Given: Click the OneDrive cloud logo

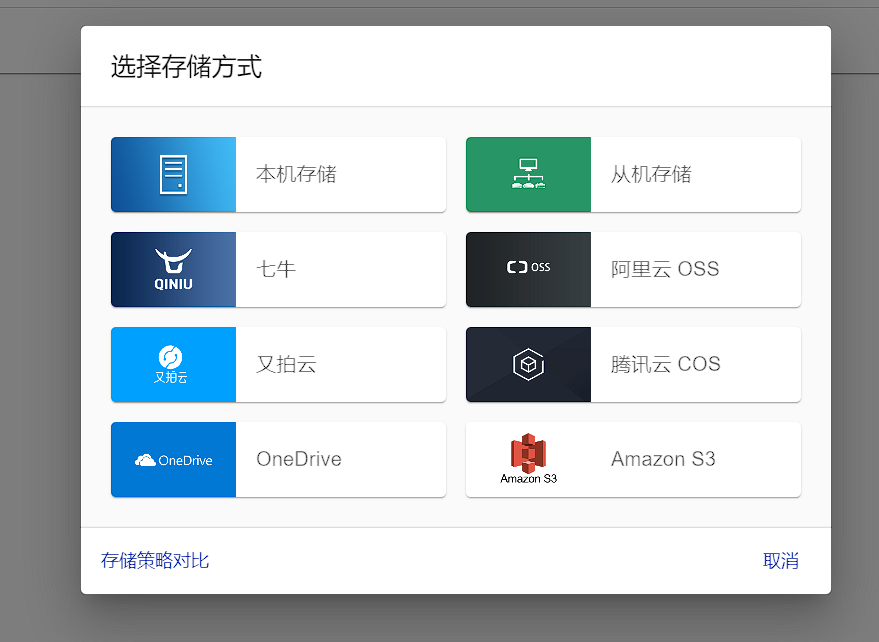Looking at the screenshot, I should coord(173,460).
